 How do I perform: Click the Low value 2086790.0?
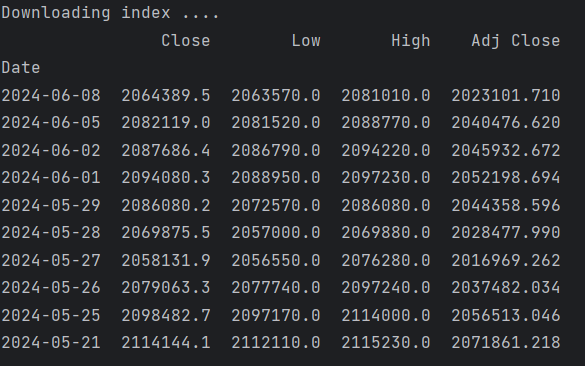click(x=276, y=151)
